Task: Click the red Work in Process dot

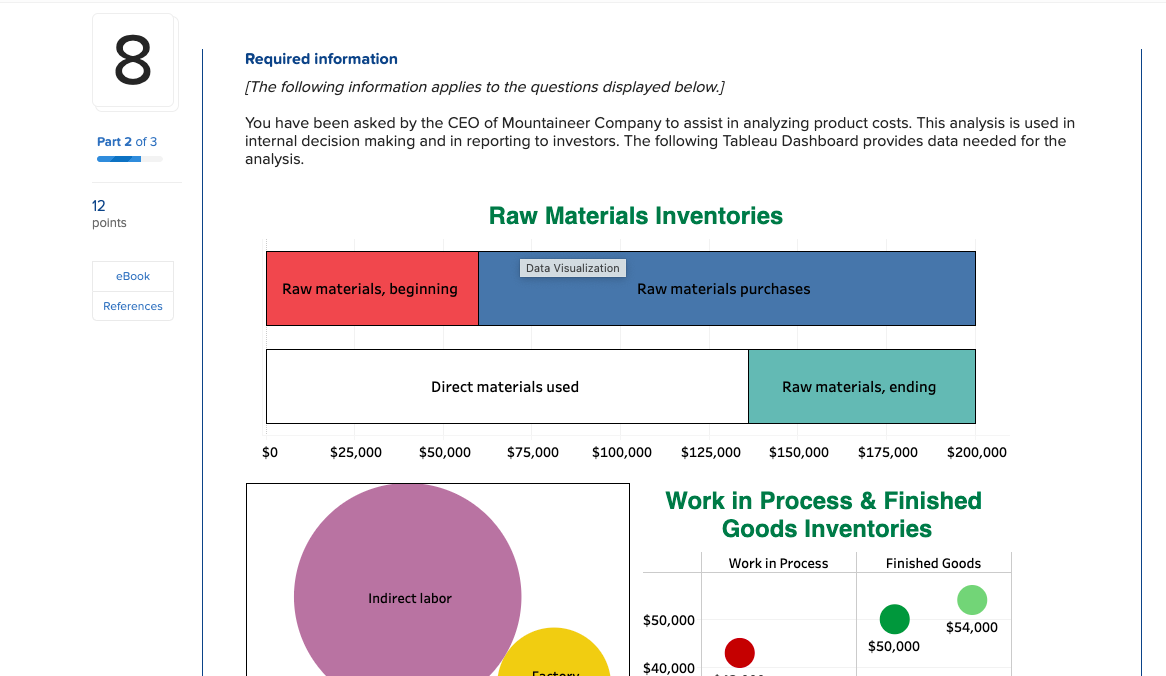Action: click(x=739, y=653)
